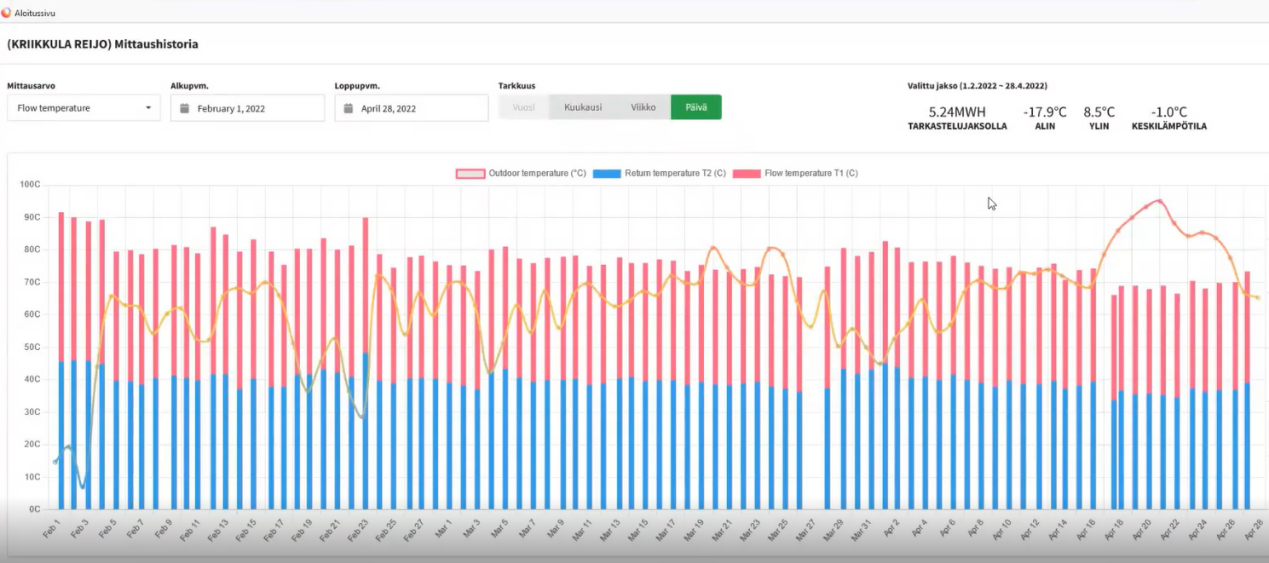Click the calendar icon in Alkupvm. field
1269x563 pixels.
184,108
